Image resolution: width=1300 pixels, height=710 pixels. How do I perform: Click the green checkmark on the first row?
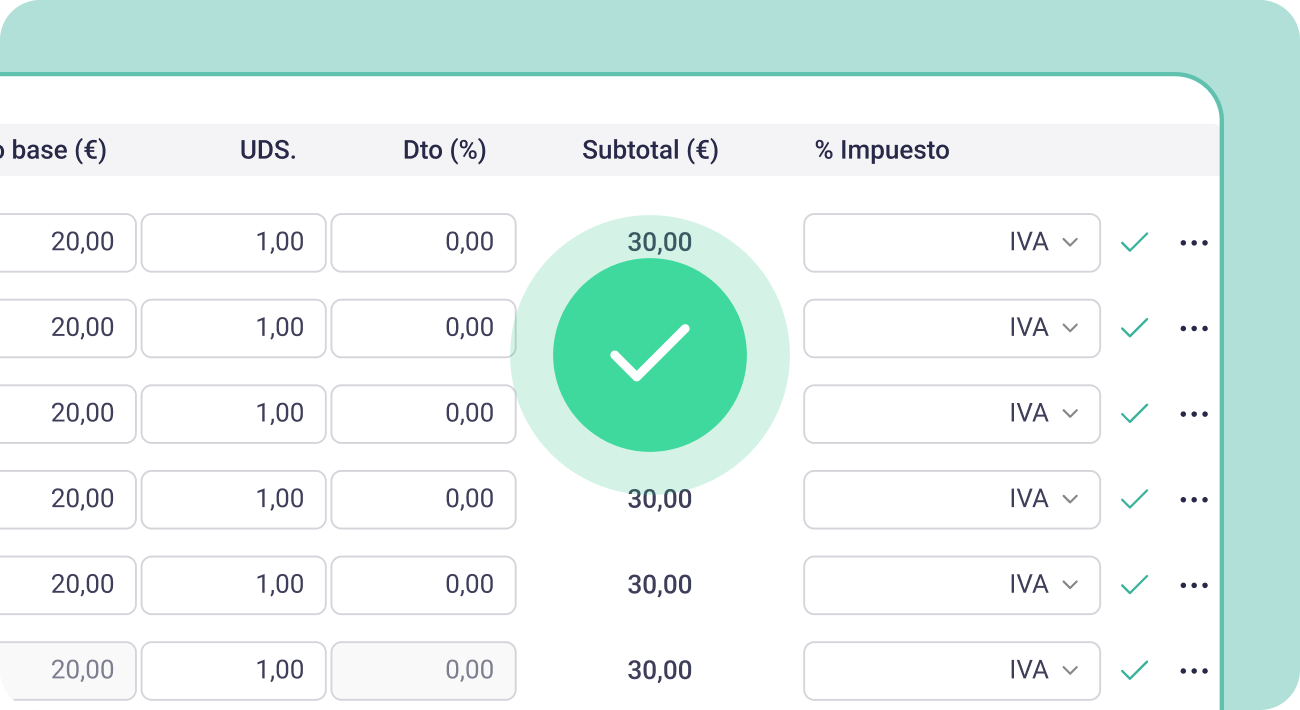coord(1135,242)
